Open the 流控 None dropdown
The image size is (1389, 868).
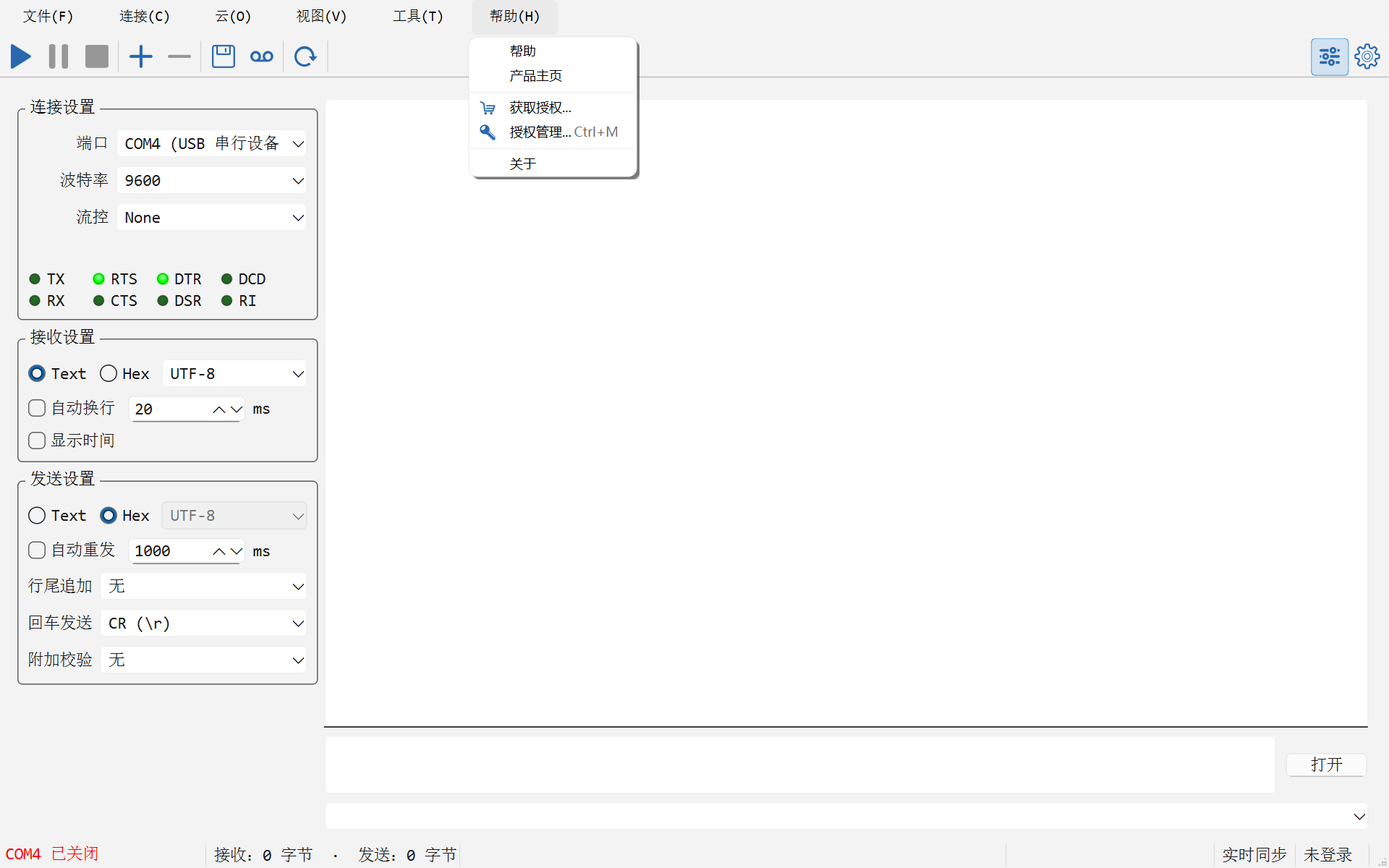point(211,218)
